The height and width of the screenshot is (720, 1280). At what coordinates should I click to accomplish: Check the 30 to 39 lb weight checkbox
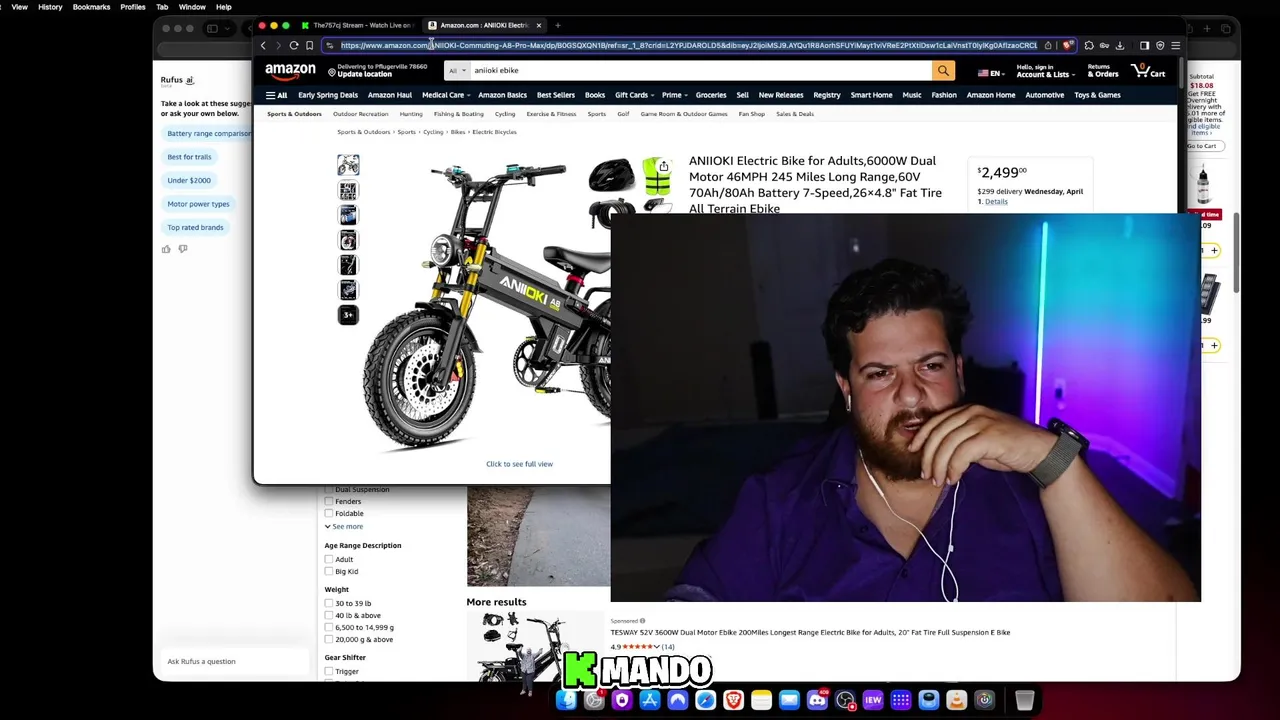[x=329, y=603]
